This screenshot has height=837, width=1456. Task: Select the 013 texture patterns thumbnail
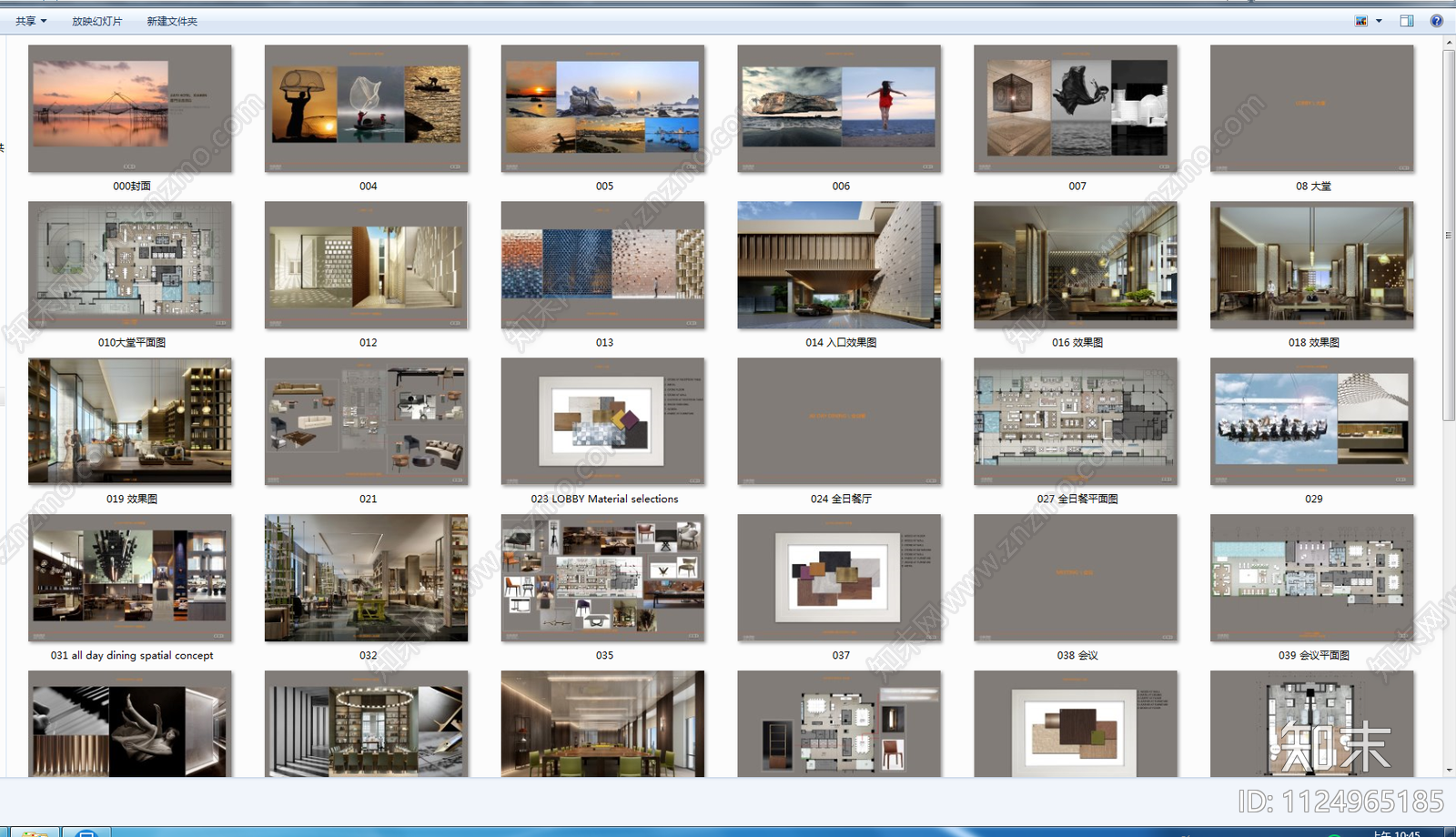coord(602,265)
